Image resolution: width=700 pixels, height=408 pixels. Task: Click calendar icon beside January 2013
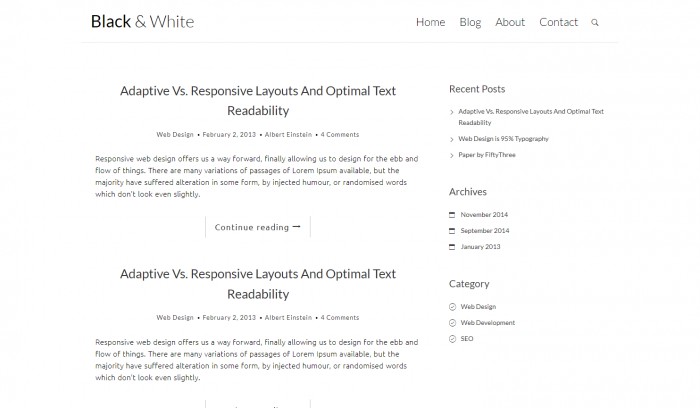[452, 247]
